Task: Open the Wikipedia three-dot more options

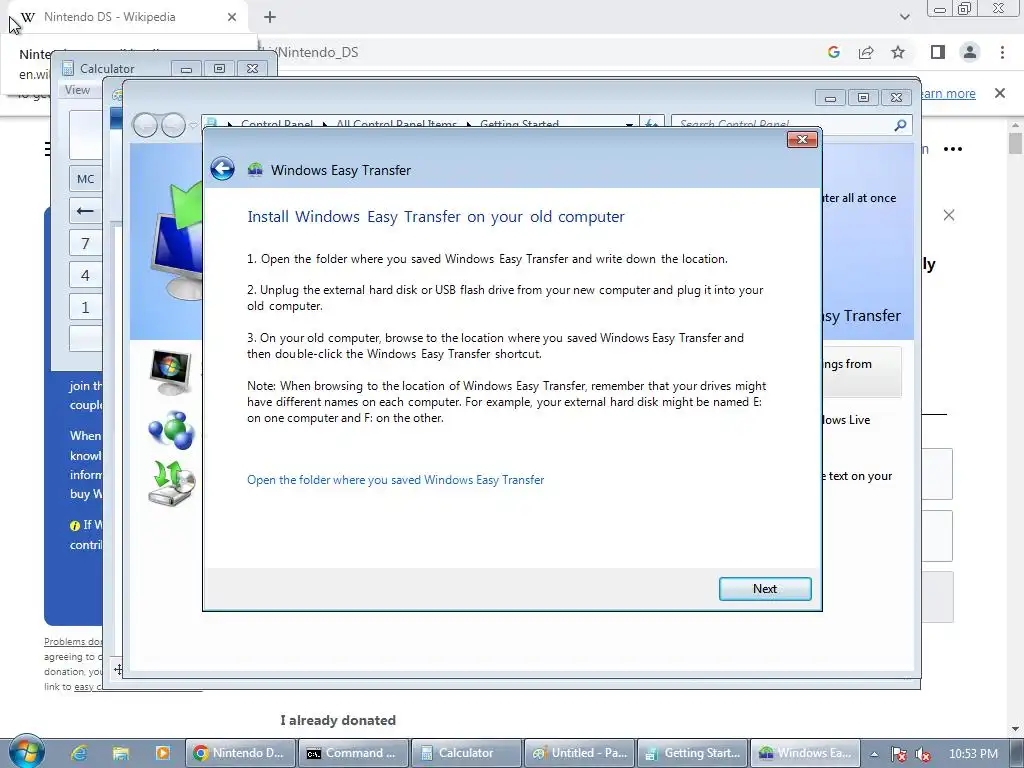Action: [x=953, y=149]
